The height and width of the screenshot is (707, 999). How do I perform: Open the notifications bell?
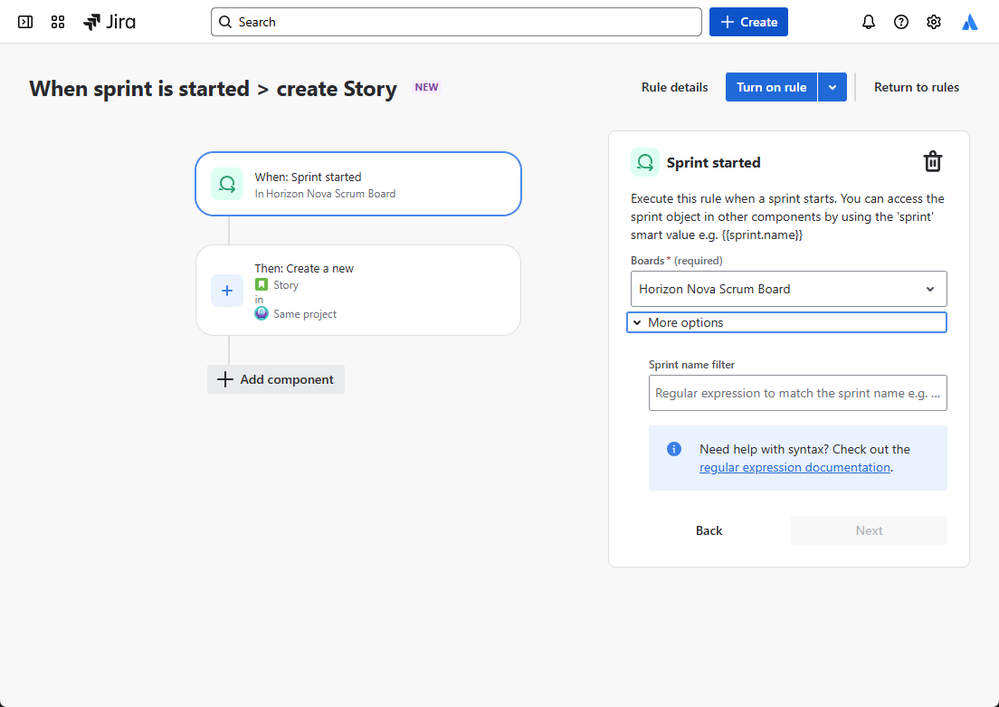click(868, 22)
